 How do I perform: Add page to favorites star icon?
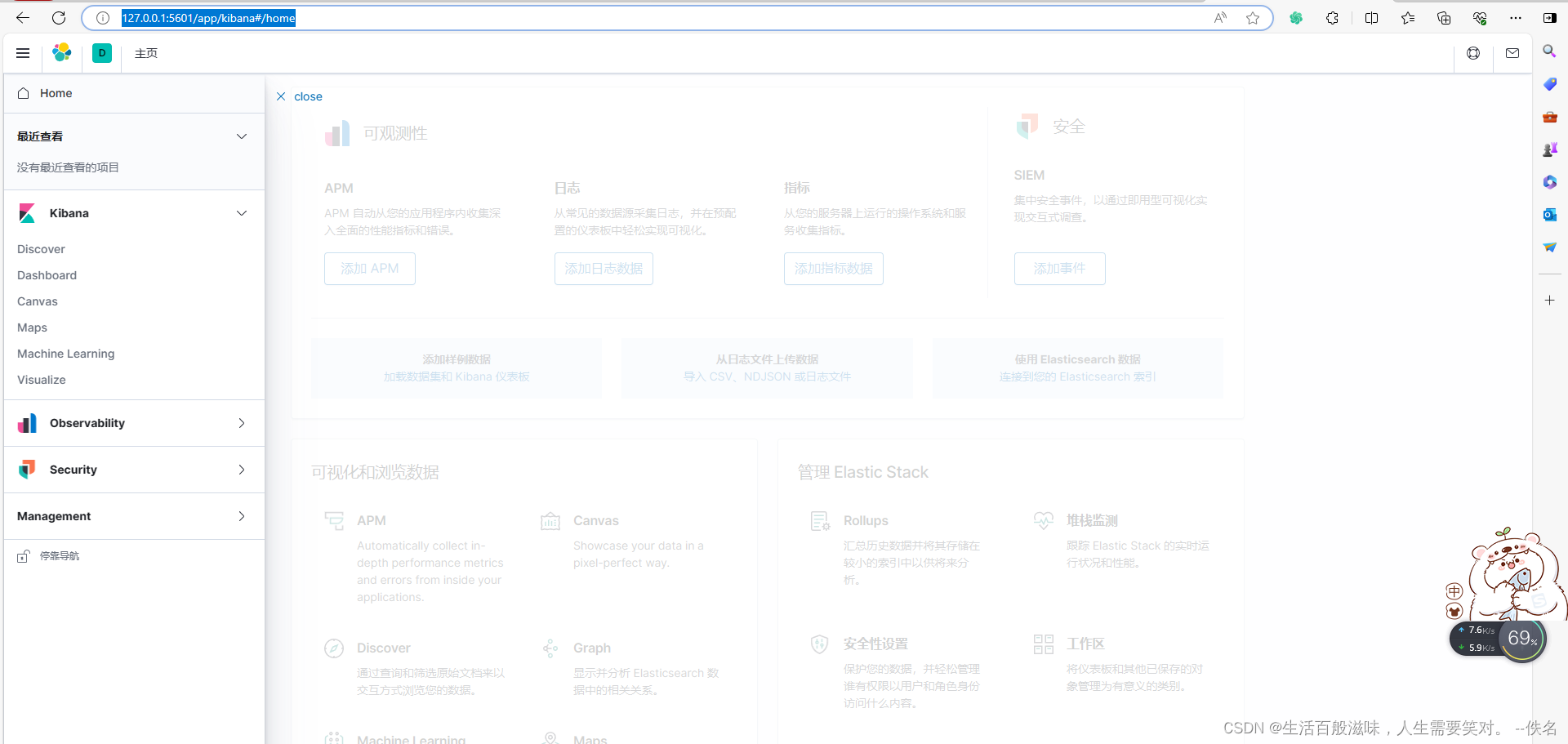point(1253,18)
